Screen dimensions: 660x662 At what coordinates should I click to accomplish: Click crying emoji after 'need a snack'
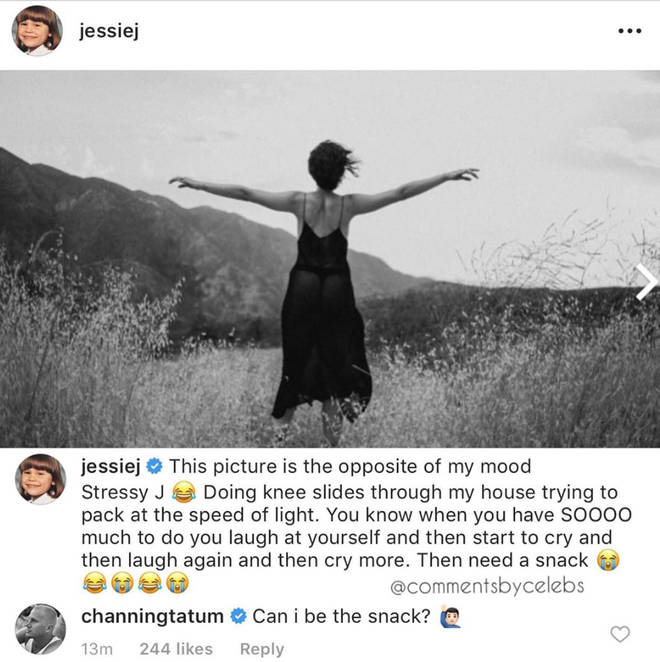tap(608, 560)
